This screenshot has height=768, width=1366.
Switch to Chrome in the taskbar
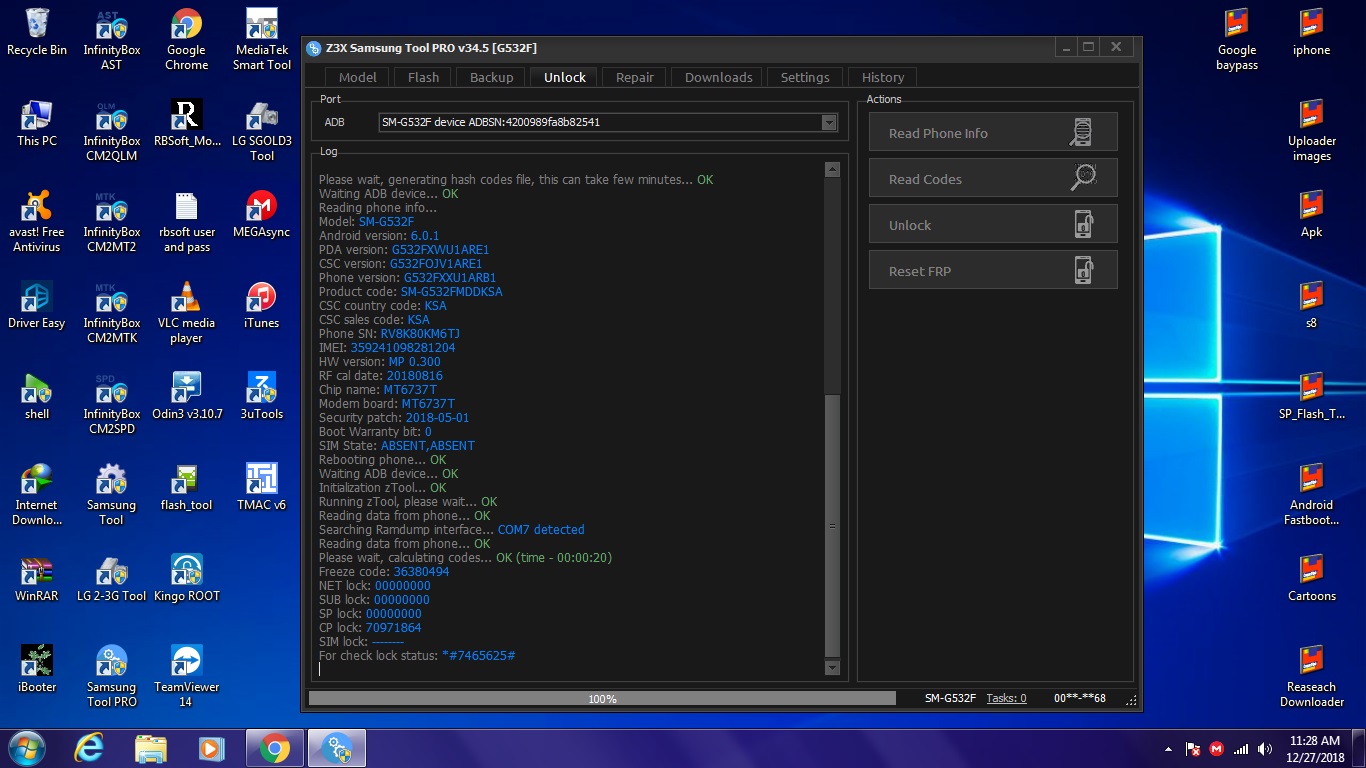[x=274, y=748]
